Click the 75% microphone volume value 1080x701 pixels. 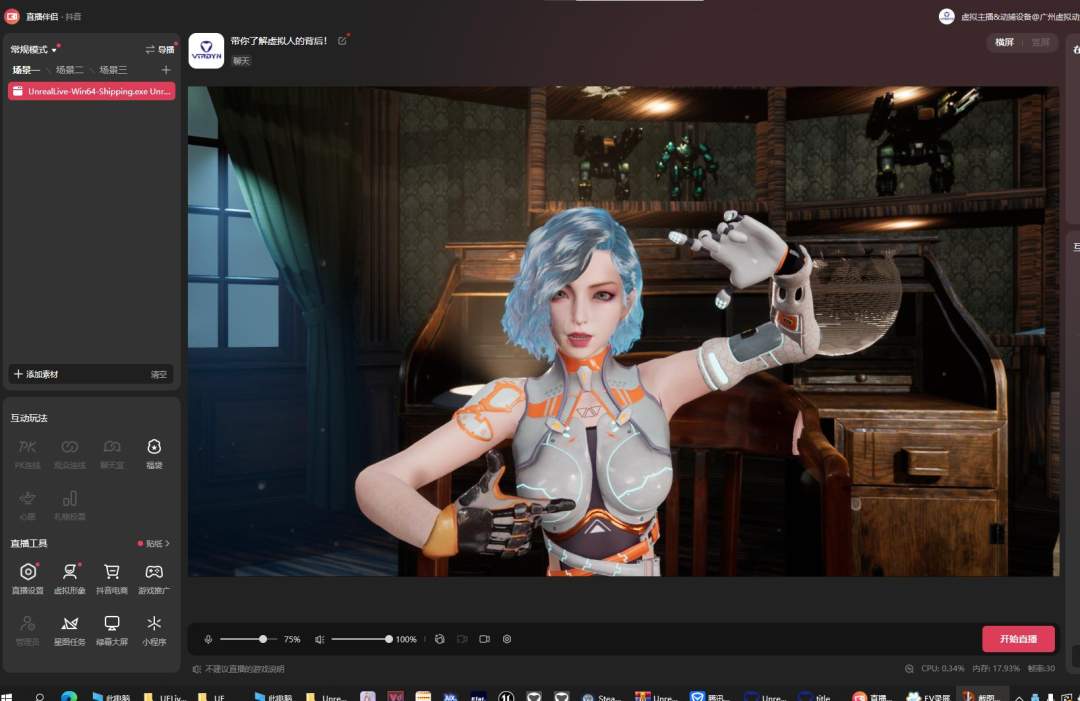coord(292,639)
